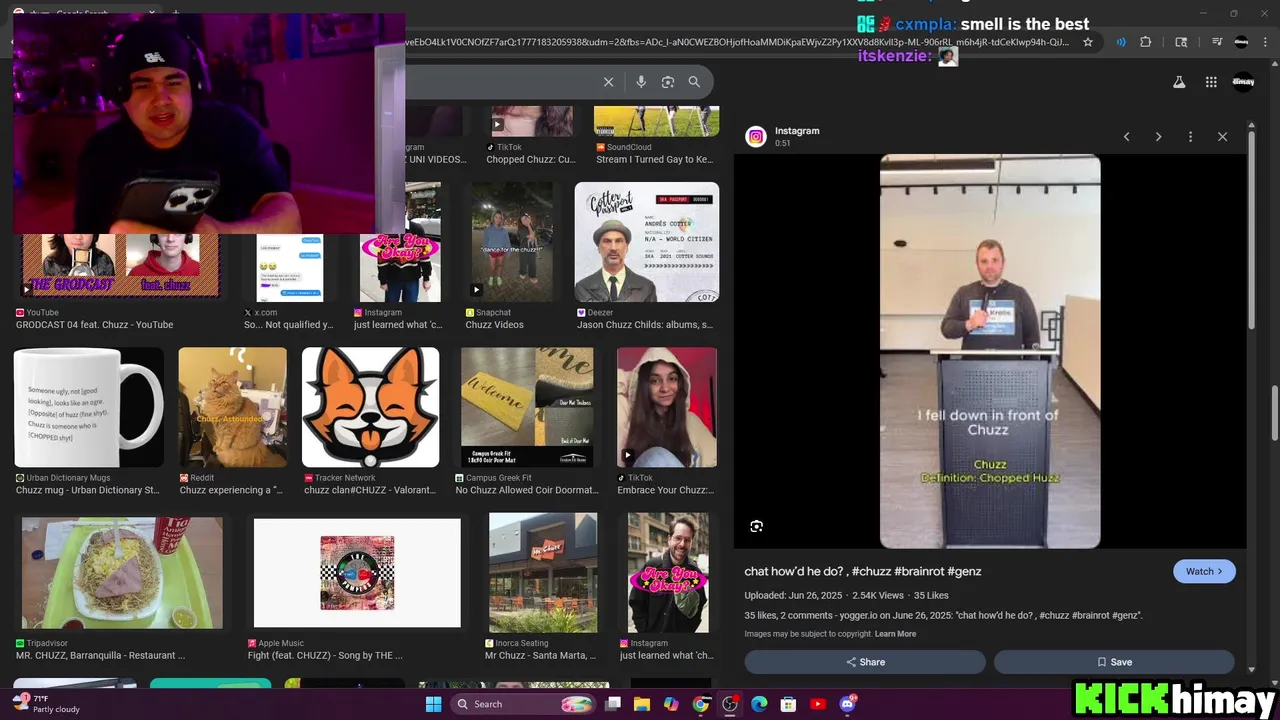Click the 'Chopped Chuzz: Cu...' TikTok caption
1280x720 pixels.
click(x=531, y=160)
